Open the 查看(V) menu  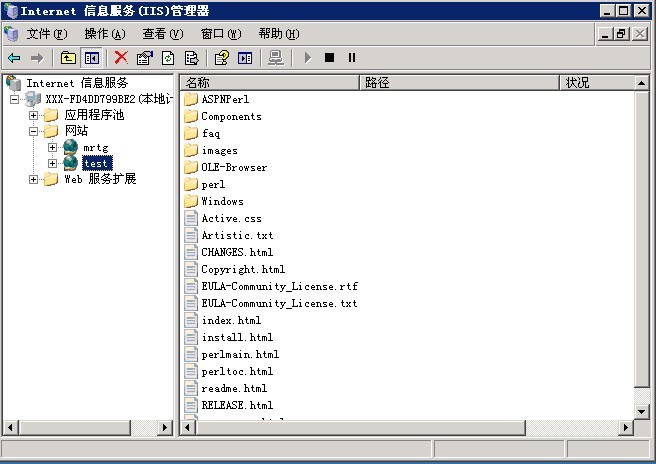tap(163, 34)
